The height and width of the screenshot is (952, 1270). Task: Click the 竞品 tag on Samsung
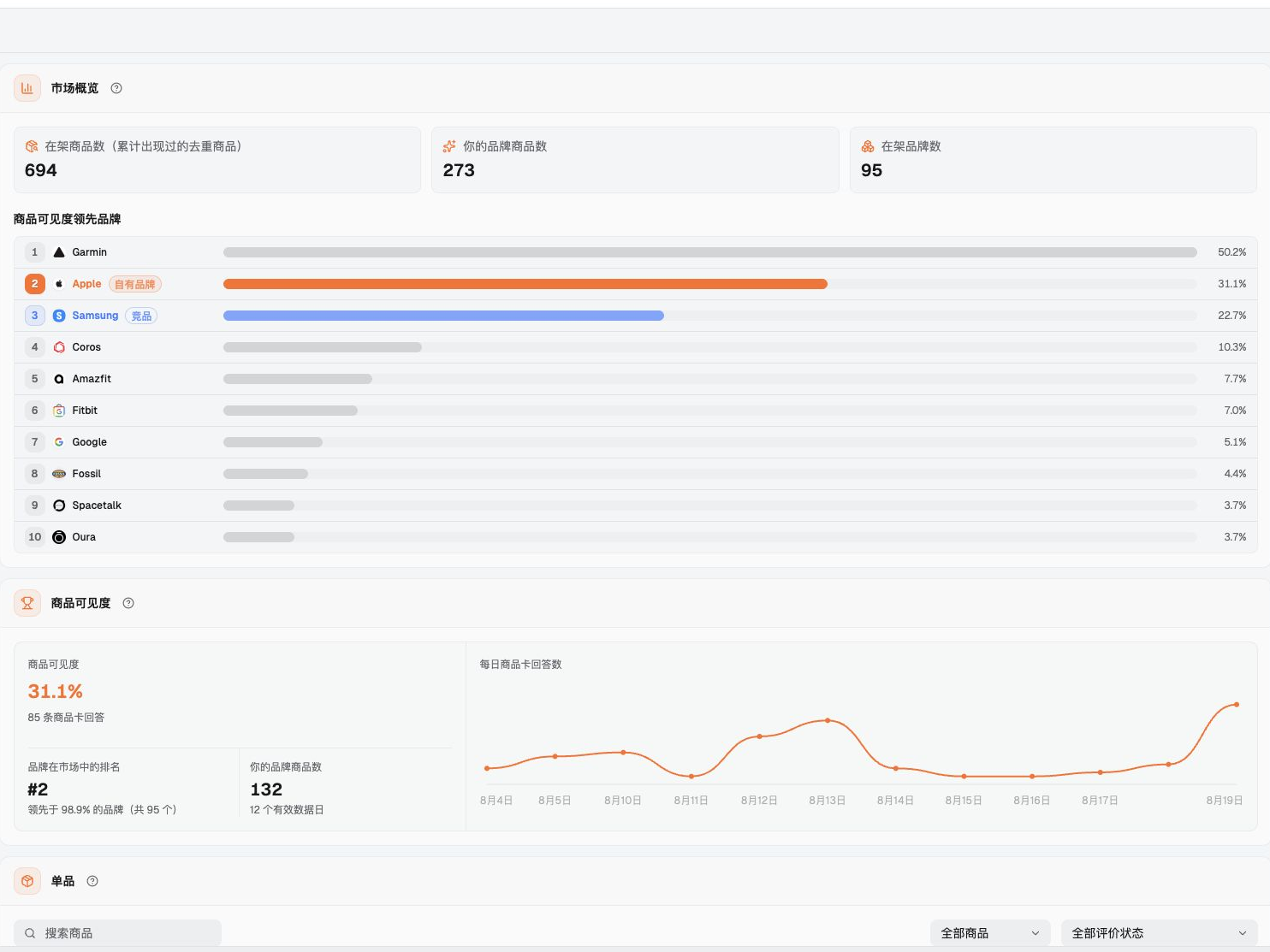point(141,316)
